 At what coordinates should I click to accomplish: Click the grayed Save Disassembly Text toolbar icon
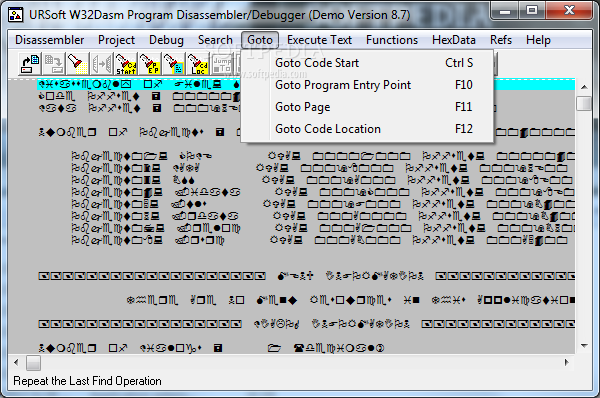pos(54,64)
